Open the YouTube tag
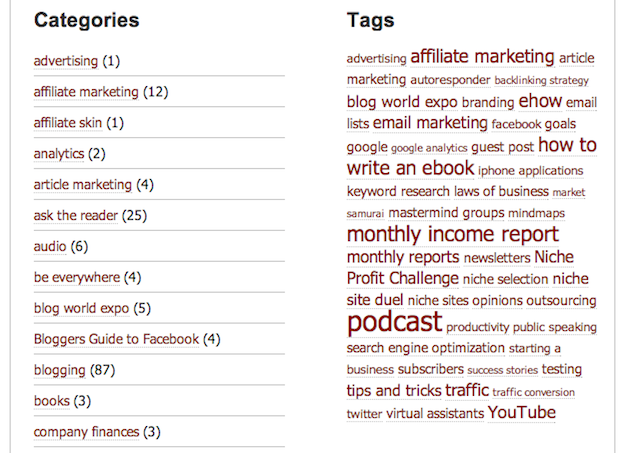Viewport: 625px width, 453px height. [521, 413]
